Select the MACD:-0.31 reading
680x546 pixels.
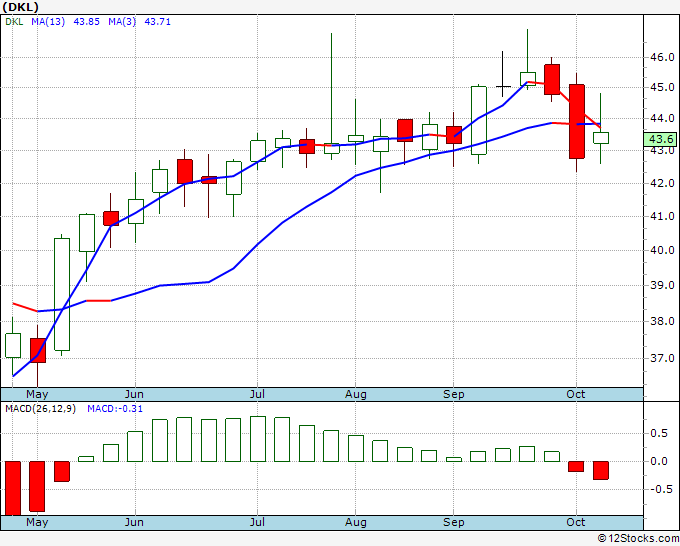point(115,409)
